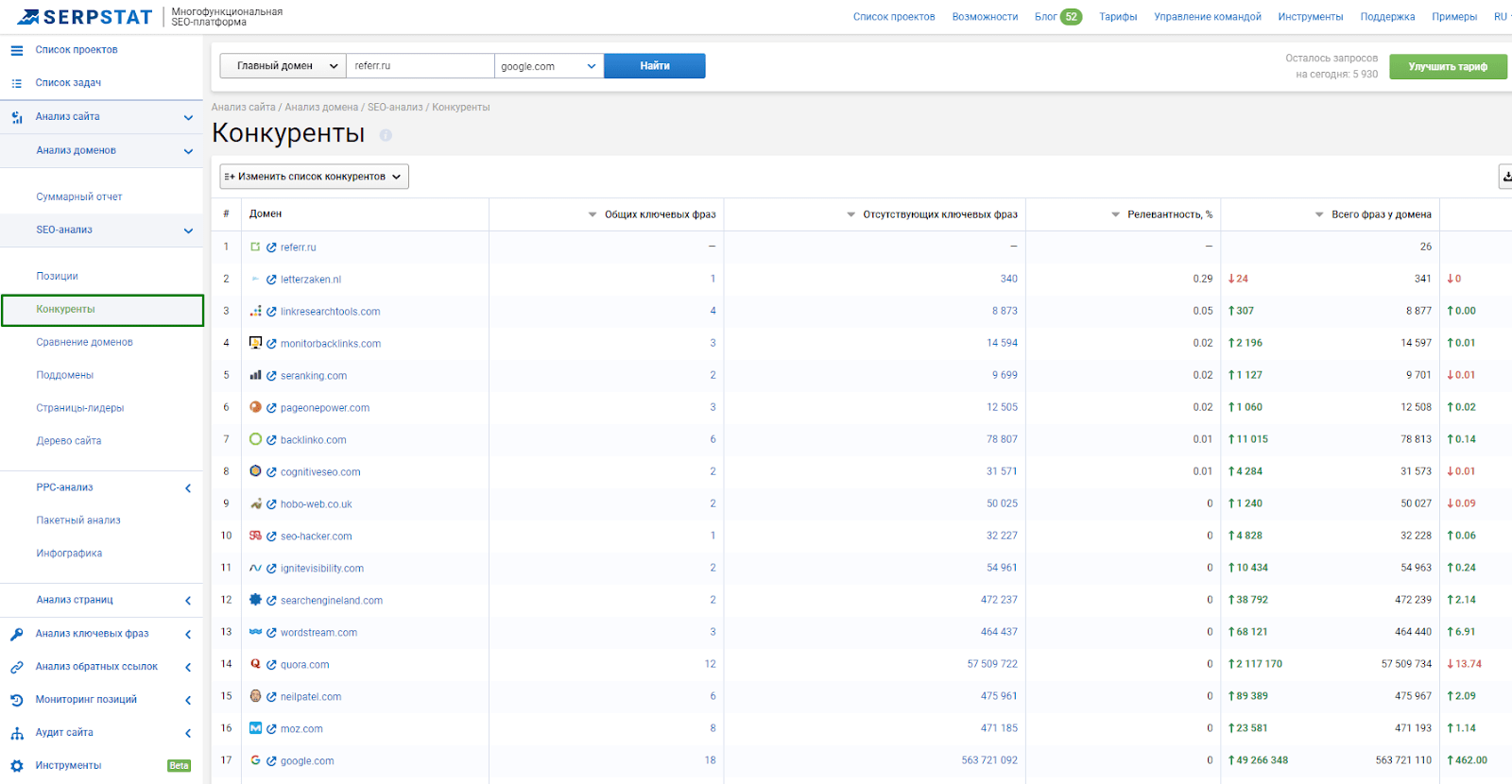Click the domain input field containing referr.ru
The image size is (1512, 784).
(x=421, y=66)
